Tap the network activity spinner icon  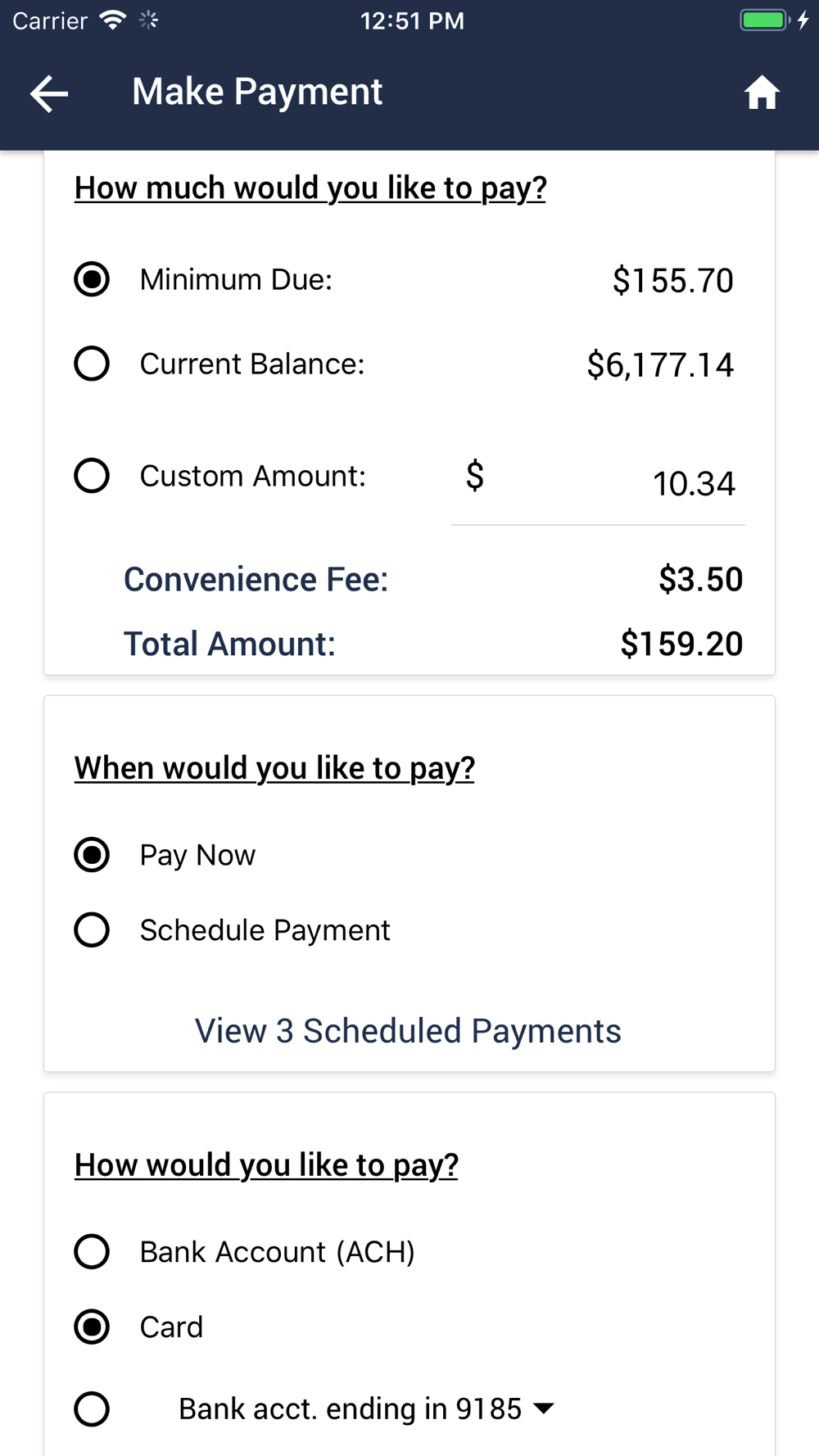[x=148, y=20]
